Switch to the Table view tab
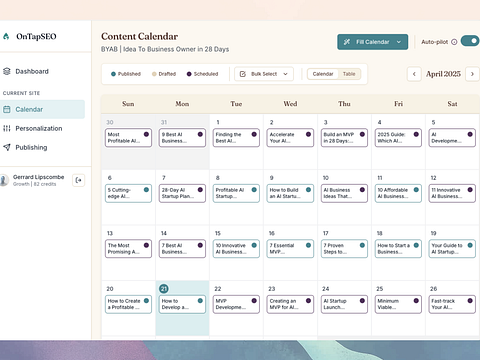The height and width of the screenshot is (360, 480). [349, 74]
